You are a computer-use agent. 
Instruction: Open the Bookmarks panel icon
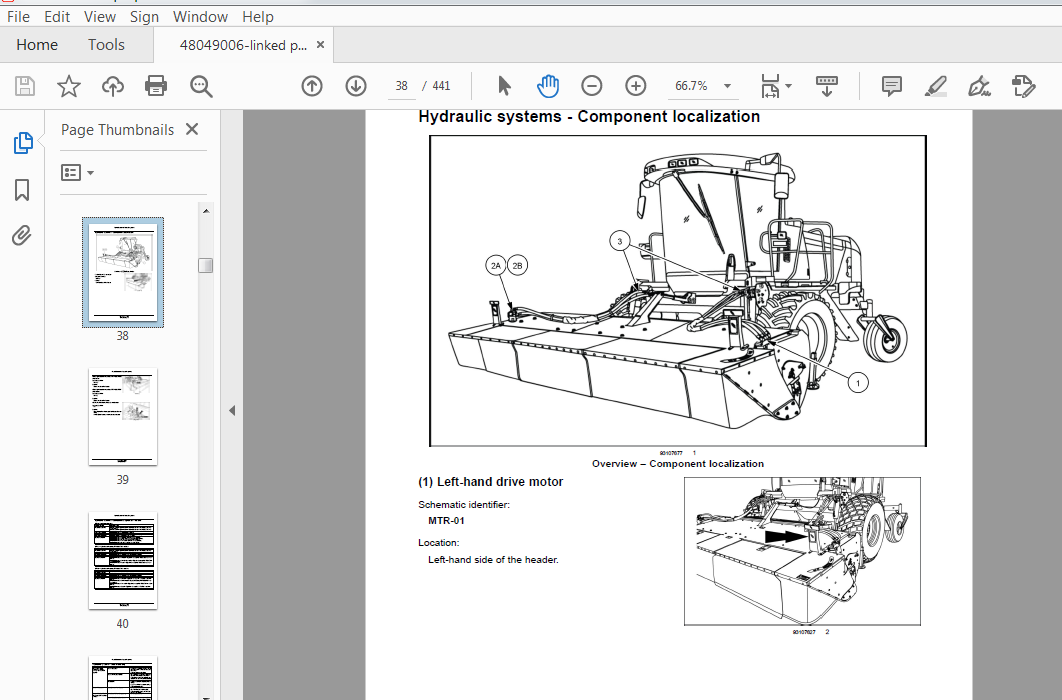[x=22, y=190]
